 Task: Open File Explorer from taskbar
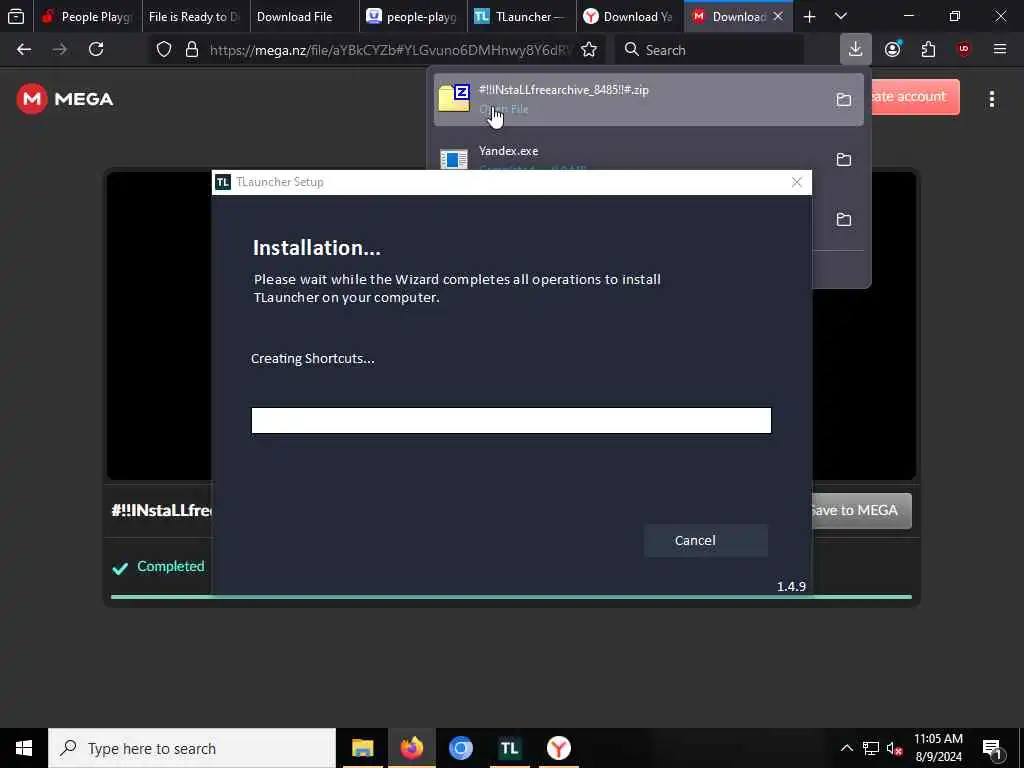point(362,748)
